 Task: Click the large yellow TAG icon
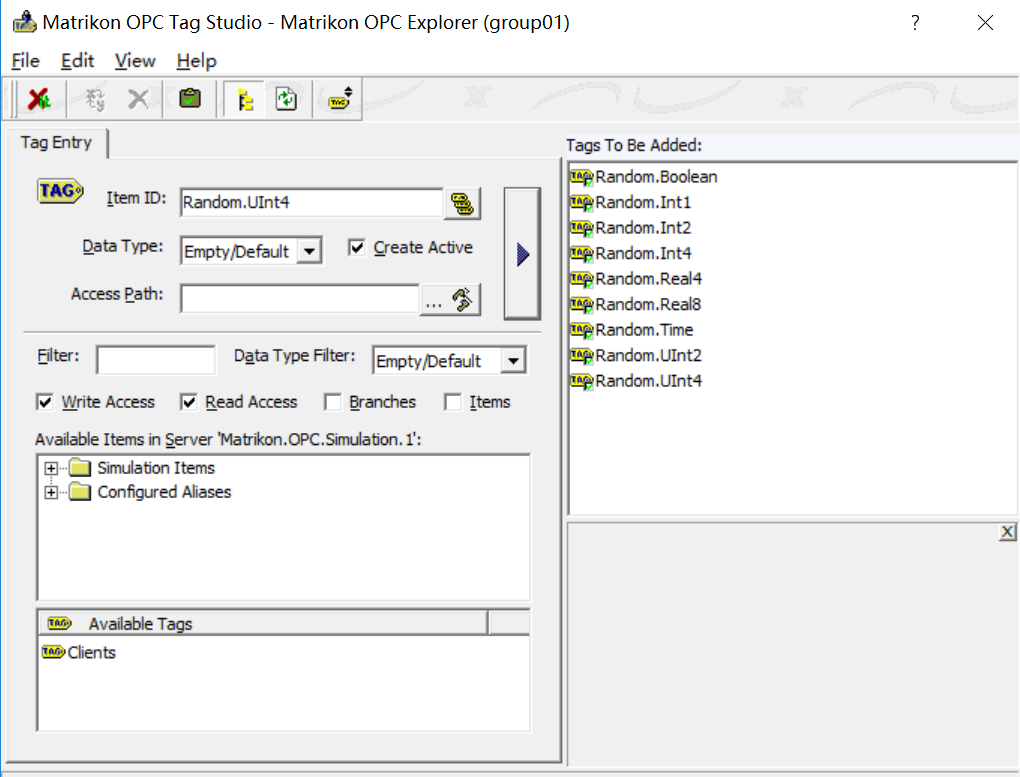point(60,191)
